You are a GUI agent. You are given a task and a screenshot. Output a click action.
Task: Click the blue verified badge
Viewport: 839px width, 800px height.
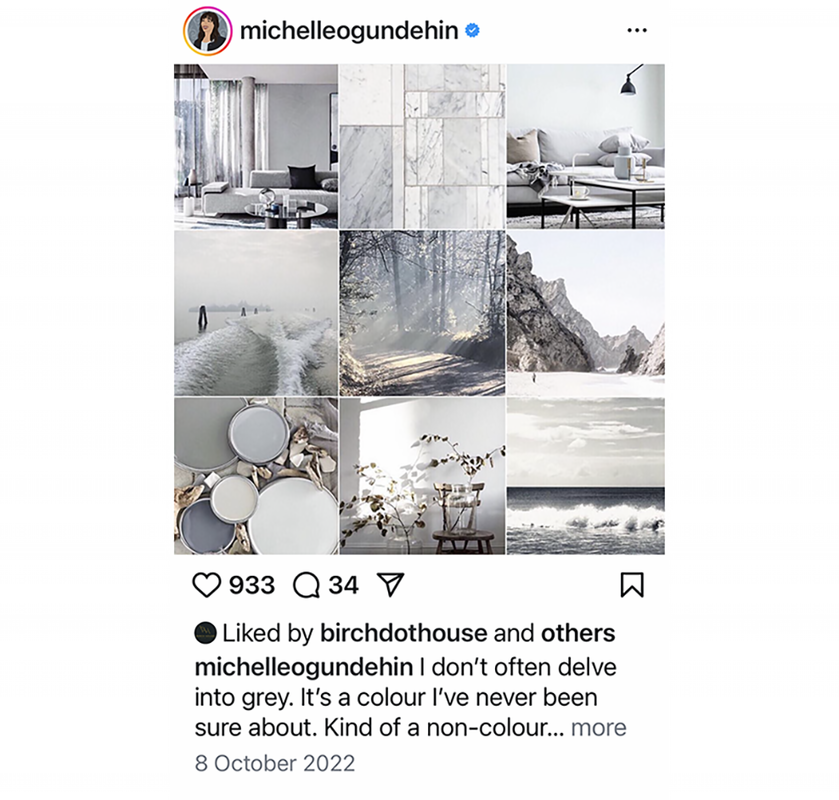472,31
